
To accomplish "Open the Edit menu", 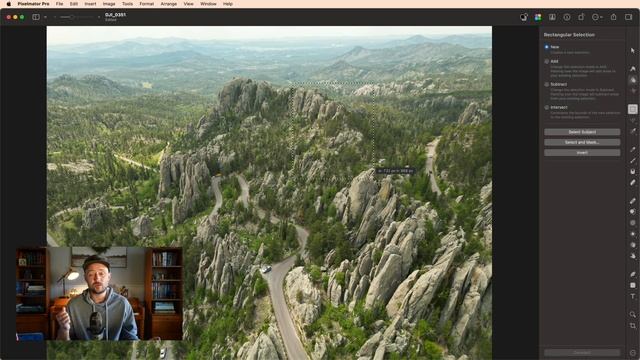I will pyautogui.click(x=74, y=4).
